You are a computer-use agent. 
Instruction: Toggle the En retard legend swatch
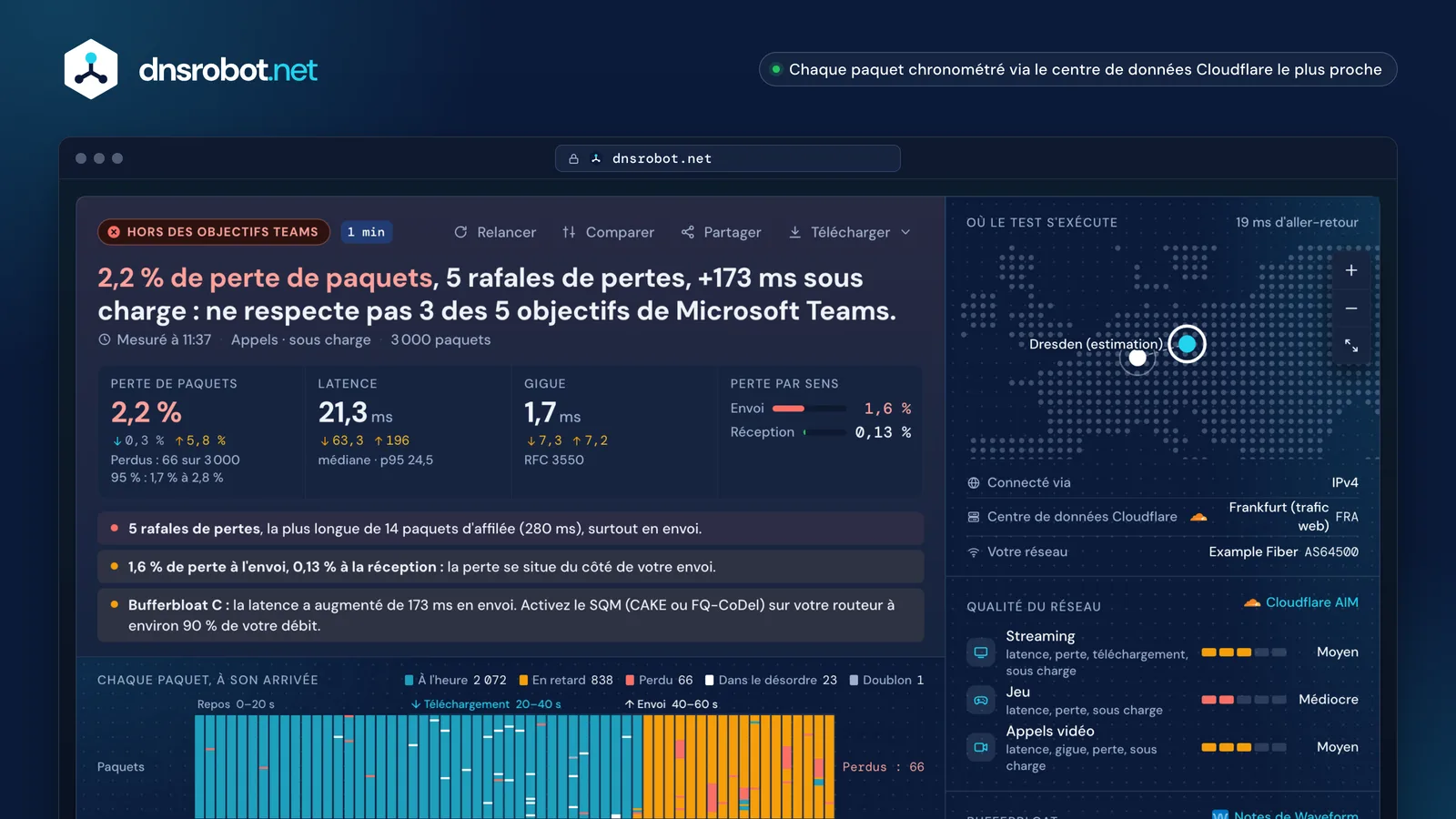523,680
